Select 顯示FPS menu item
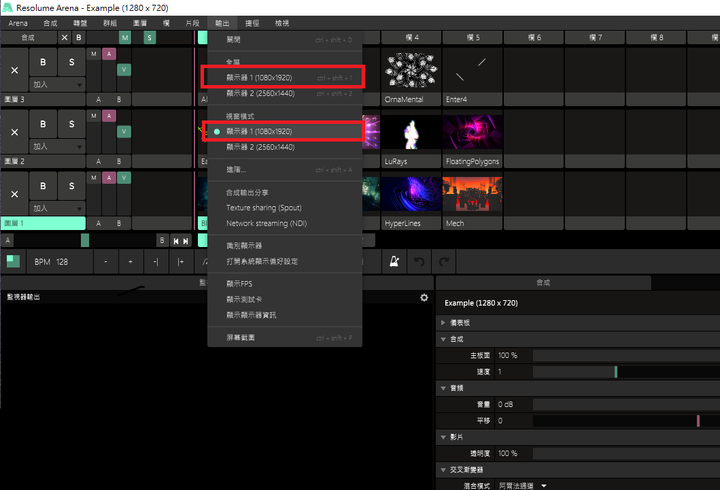 [285, 284]
